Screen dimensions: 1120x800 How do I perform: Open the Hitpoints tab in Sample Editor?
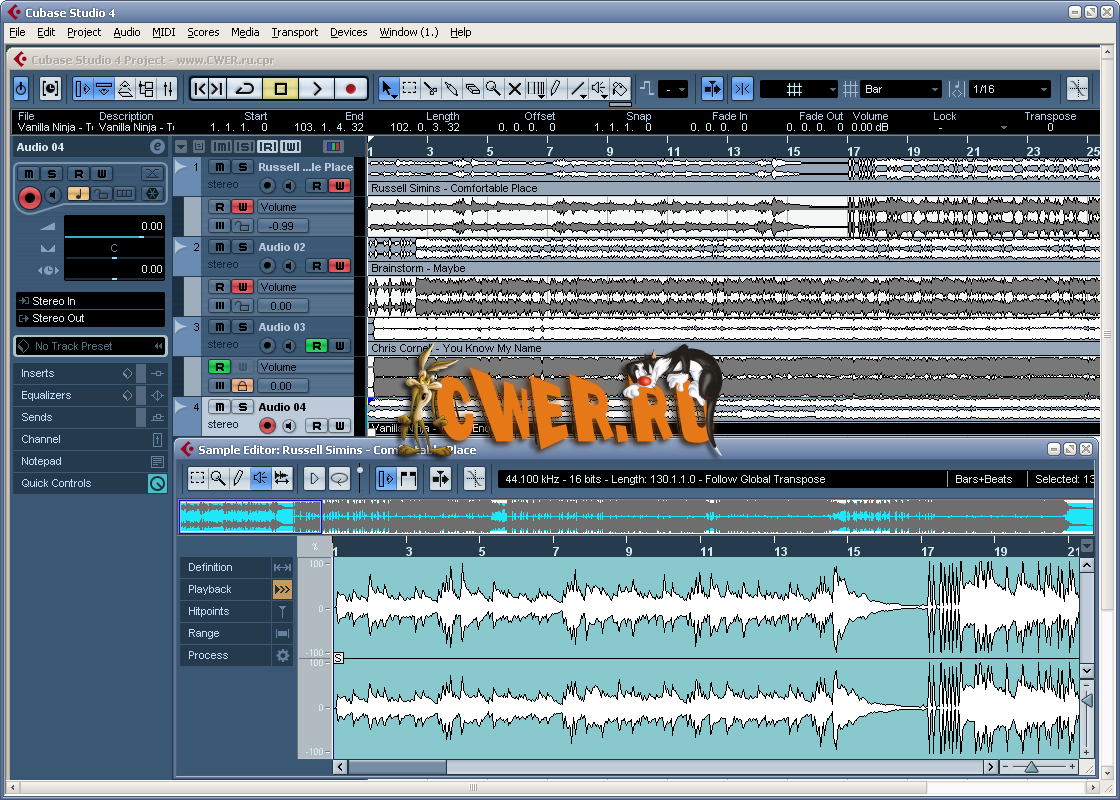coord(208,611)
